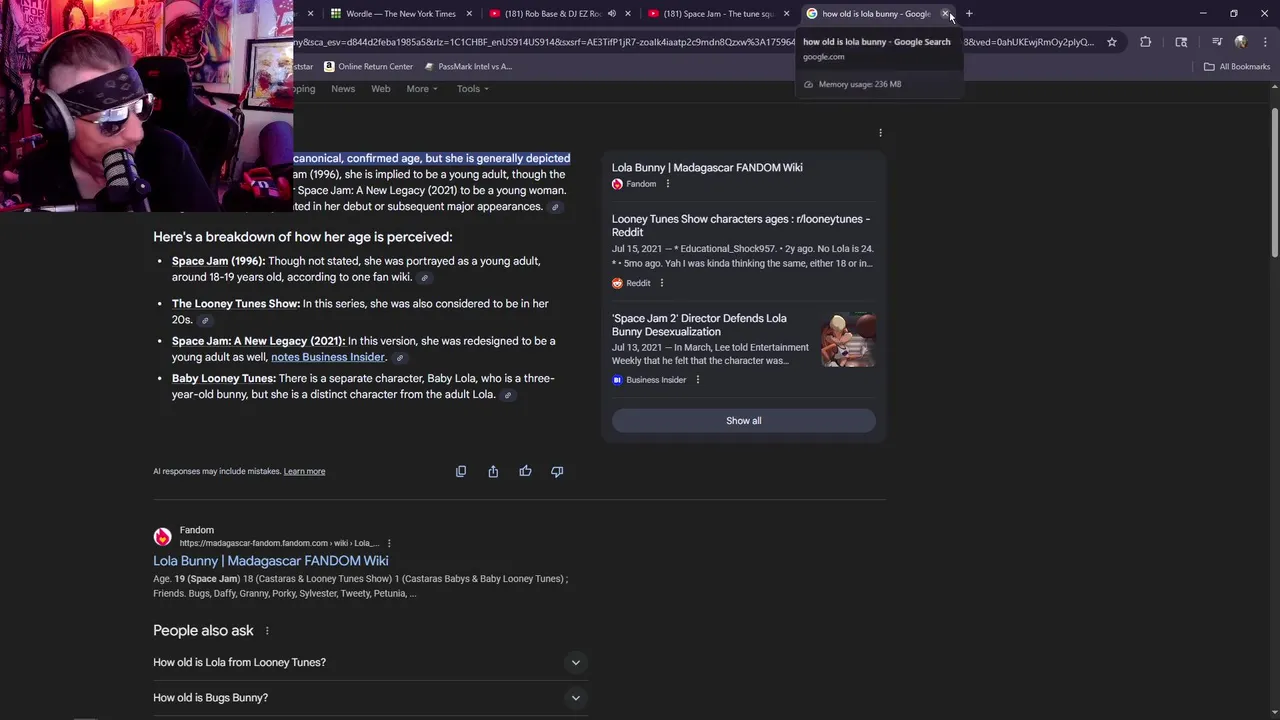Open the PassMark Intel vs A... bookmark
The height and width of the screenshot is (720, 1280).
468,66
